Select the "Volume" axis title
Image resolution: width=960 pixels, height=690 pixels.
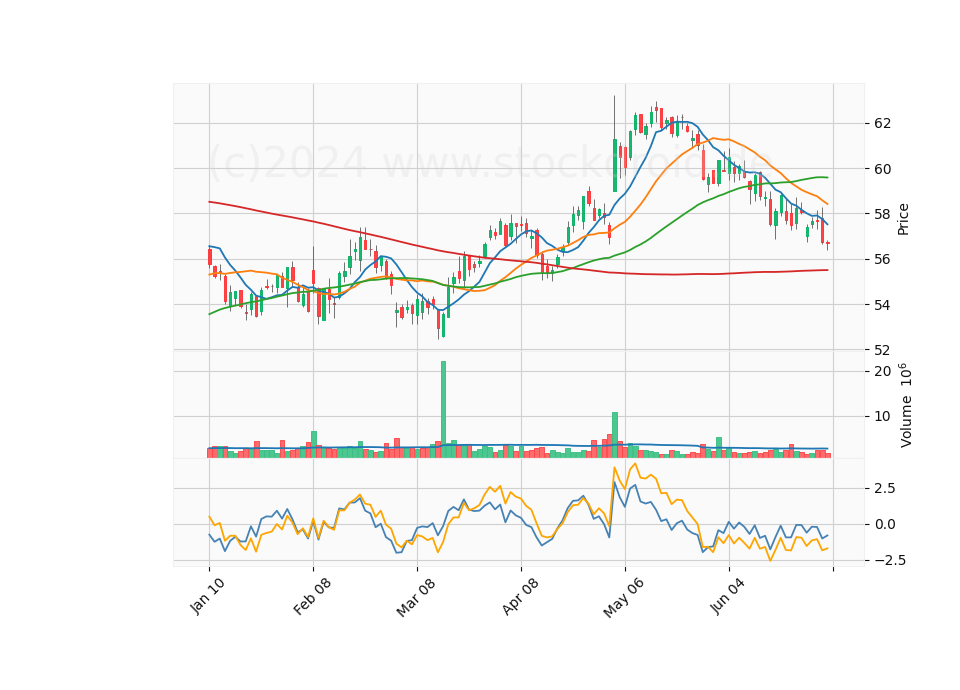click(x=906, y=421)
